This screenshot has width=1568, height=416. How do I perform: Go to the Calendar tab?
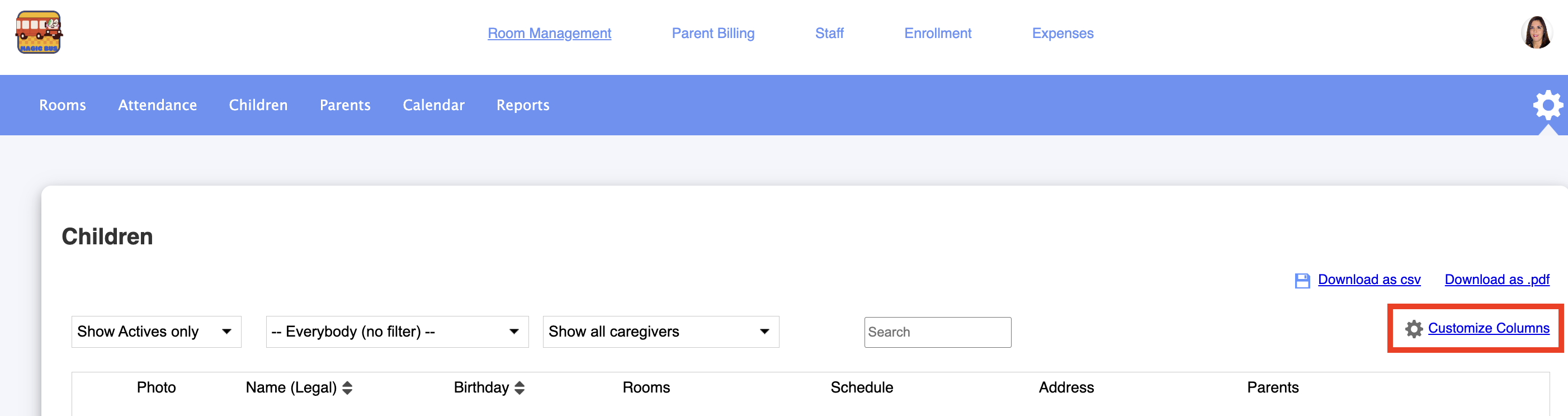coord(433,105)
